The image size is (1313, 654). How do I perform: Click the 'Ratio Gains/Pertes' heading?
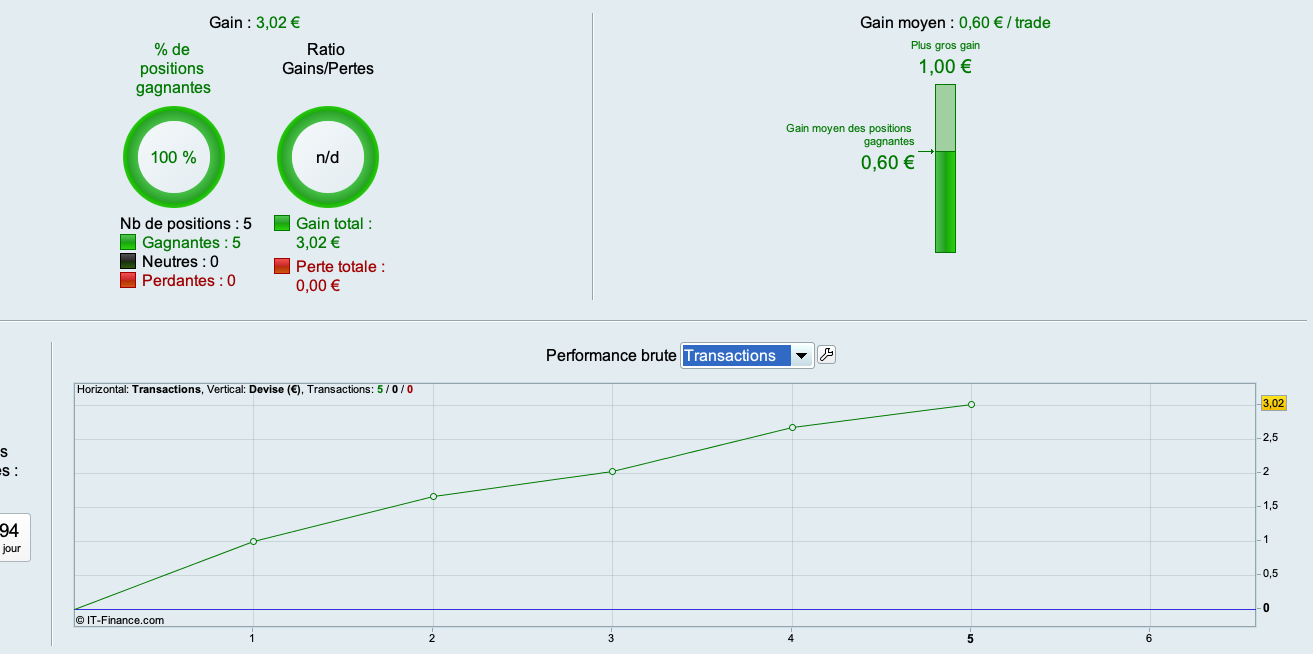pos(327,59)
